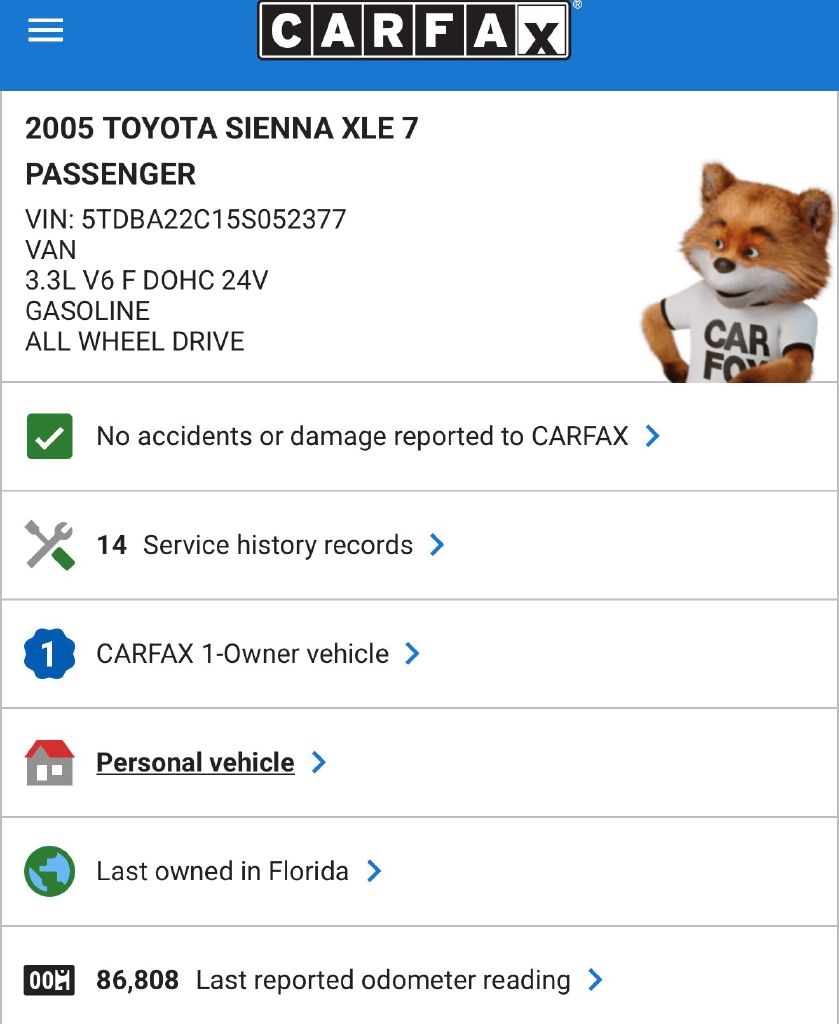Click the wrench service history icon
Screen dimensions: 839x1024
click(49, 545)
